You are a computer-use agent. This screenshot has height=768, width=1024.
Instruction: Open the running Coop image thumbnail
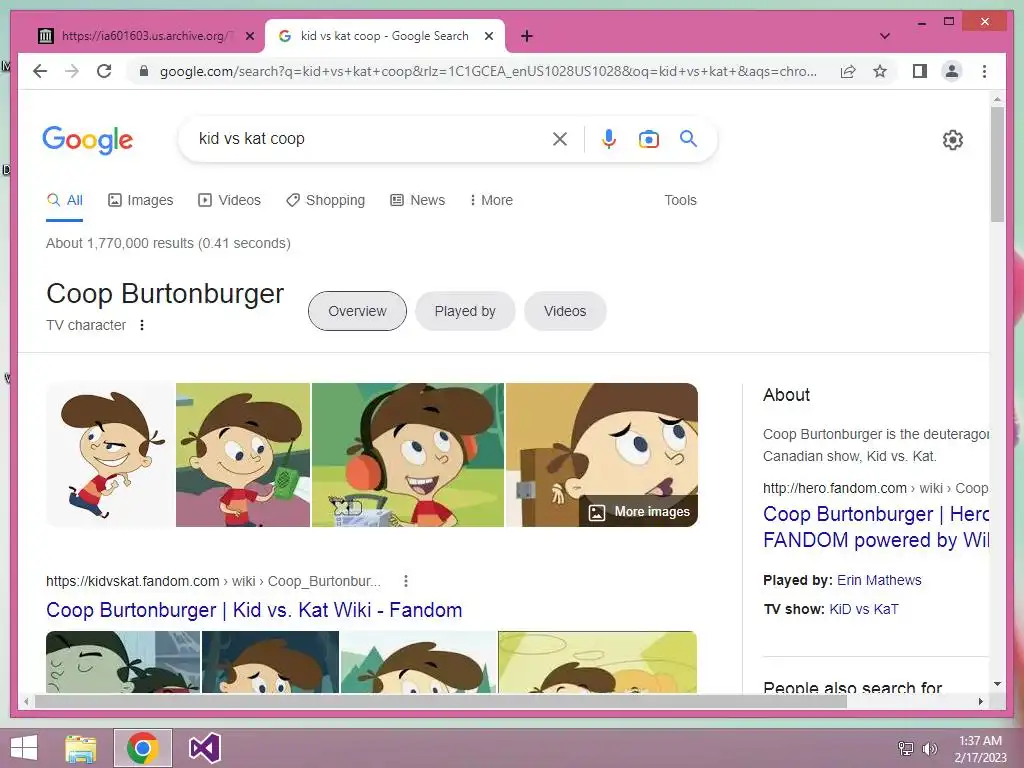[110, 455]
